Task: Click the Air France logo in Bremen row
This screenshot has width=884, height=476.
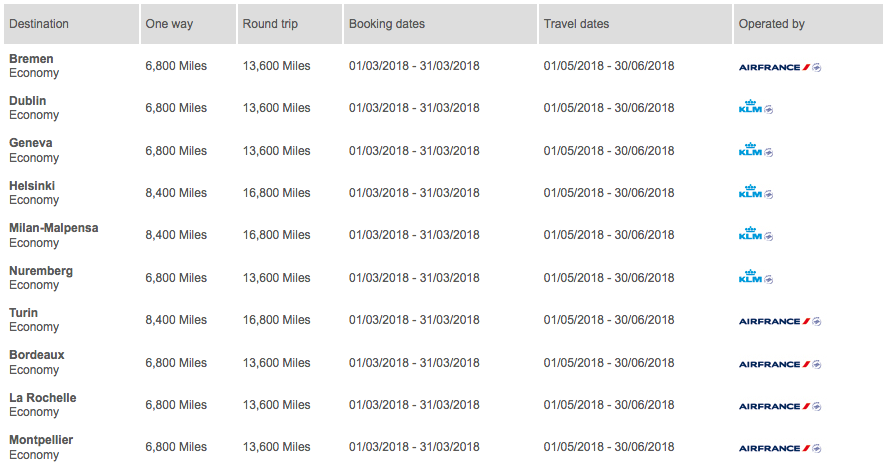Action: [x=779, y=67]
